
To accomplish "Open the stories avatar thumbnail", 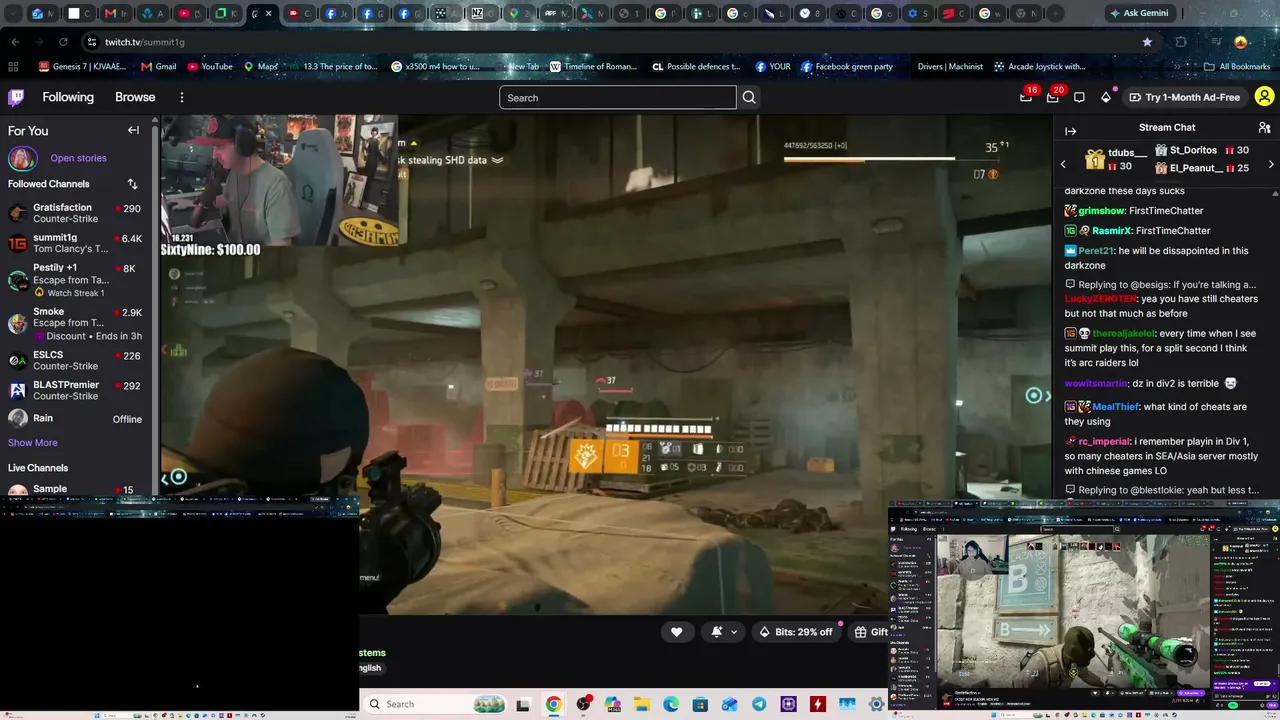I will pyautogui.click(x=22, y=158).
